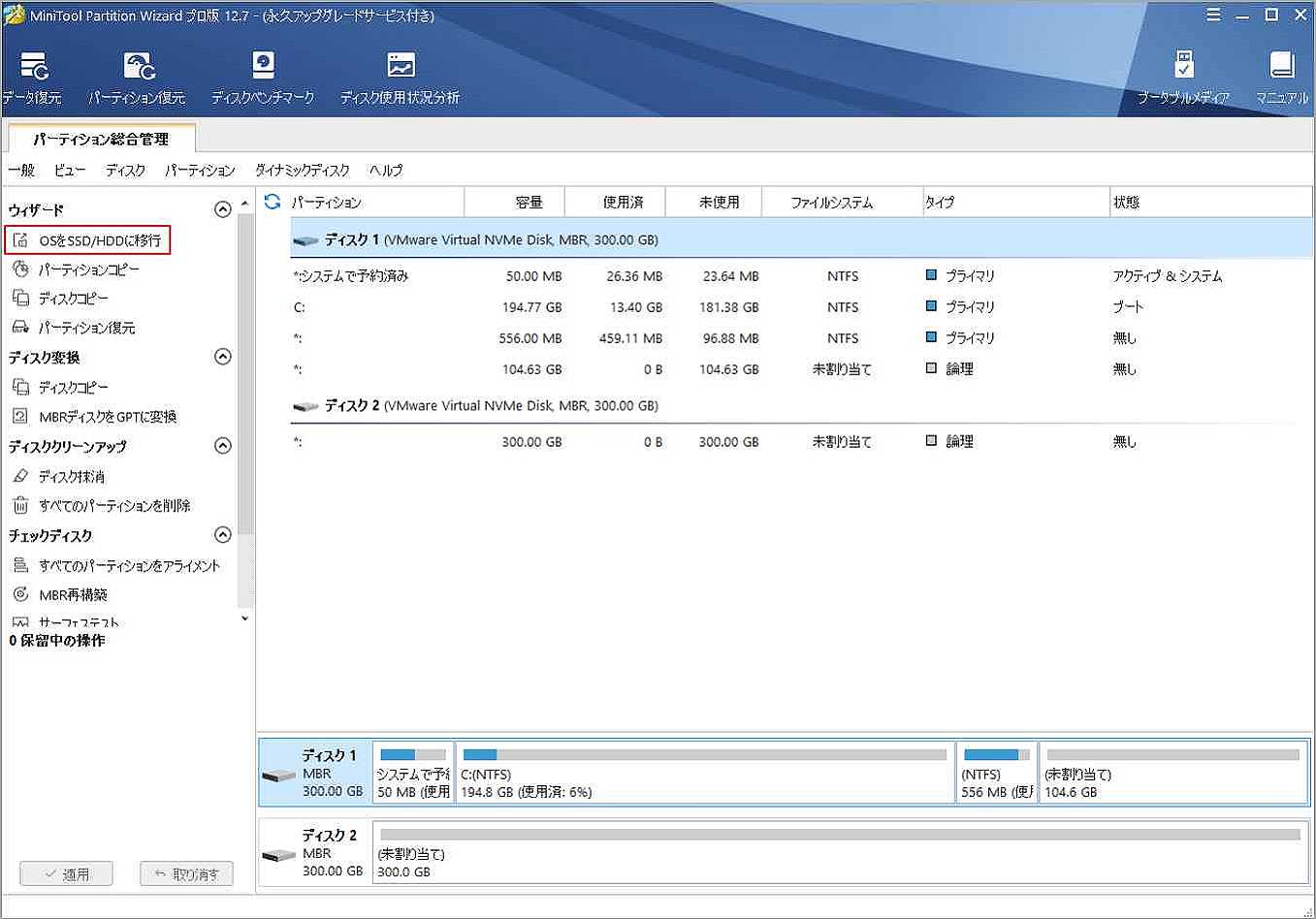Viewport: 1316px width, 919px height.
Task: Select 104.6 GB 未割り当て block in disk map
Action: pos(1172,773)
